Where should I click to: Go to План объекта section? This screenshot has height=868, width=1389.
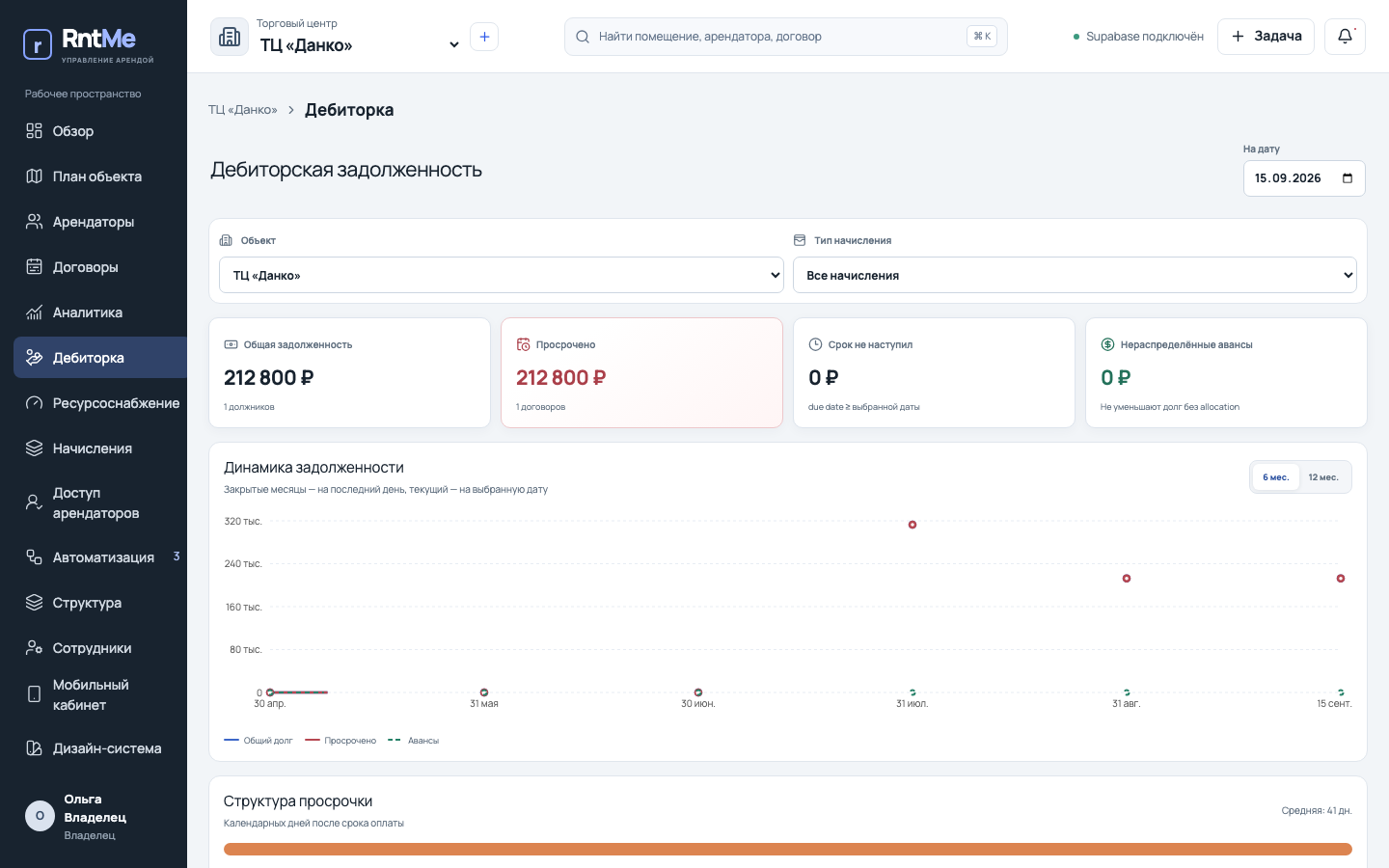100,176
